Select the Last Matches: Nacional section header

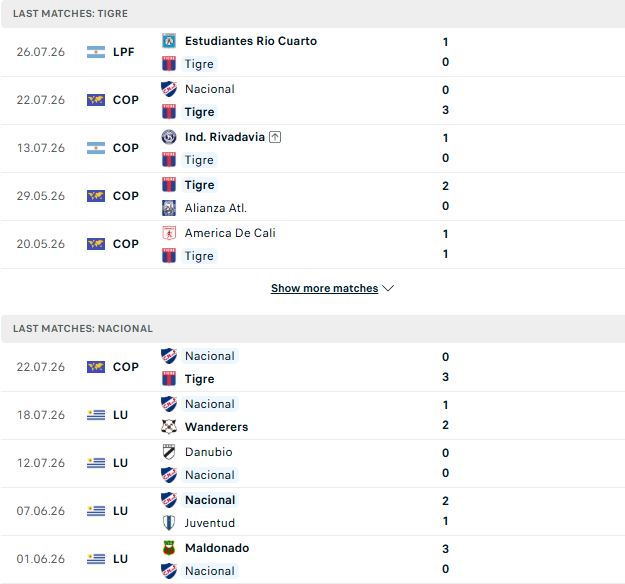[x=313, y=329]
